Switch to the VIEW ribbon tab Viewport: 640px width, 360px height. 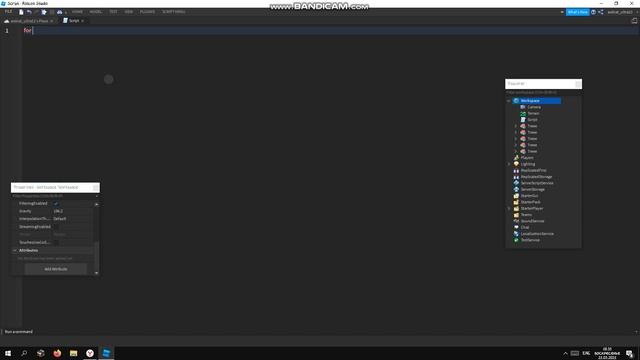tap(129, 12)
